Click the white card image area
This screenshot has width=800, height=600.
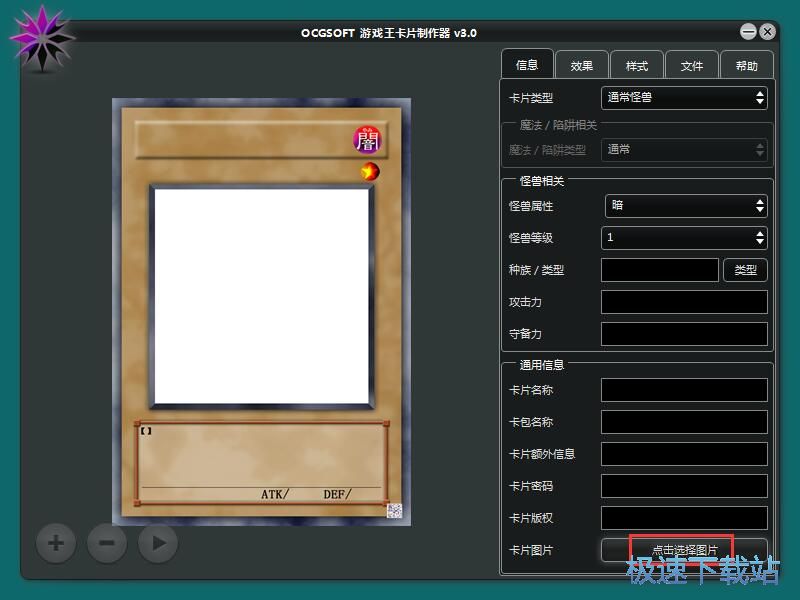(x=261, y=296)
